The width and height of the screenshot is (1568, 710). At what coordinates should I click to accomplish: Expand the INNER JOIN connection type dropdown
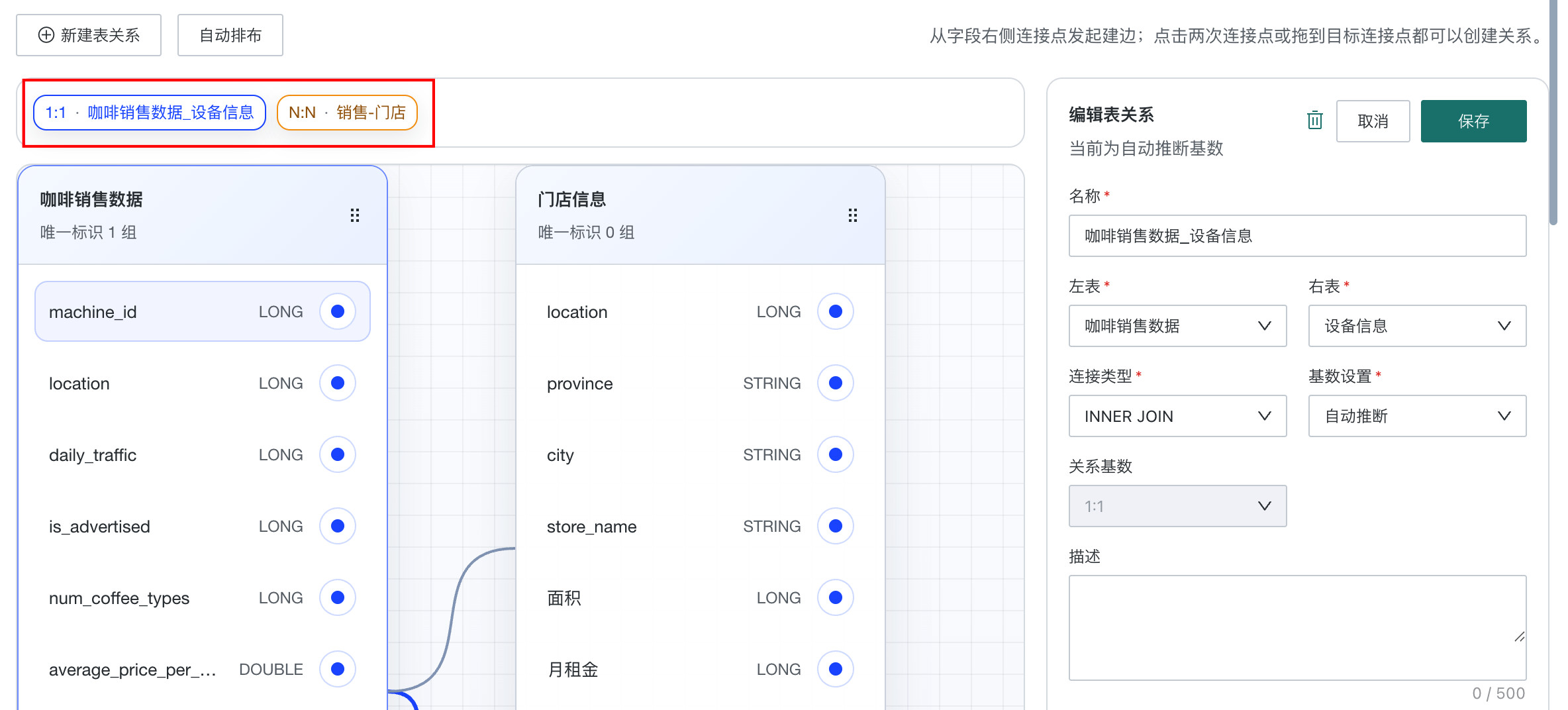(x=1177, y=416)
